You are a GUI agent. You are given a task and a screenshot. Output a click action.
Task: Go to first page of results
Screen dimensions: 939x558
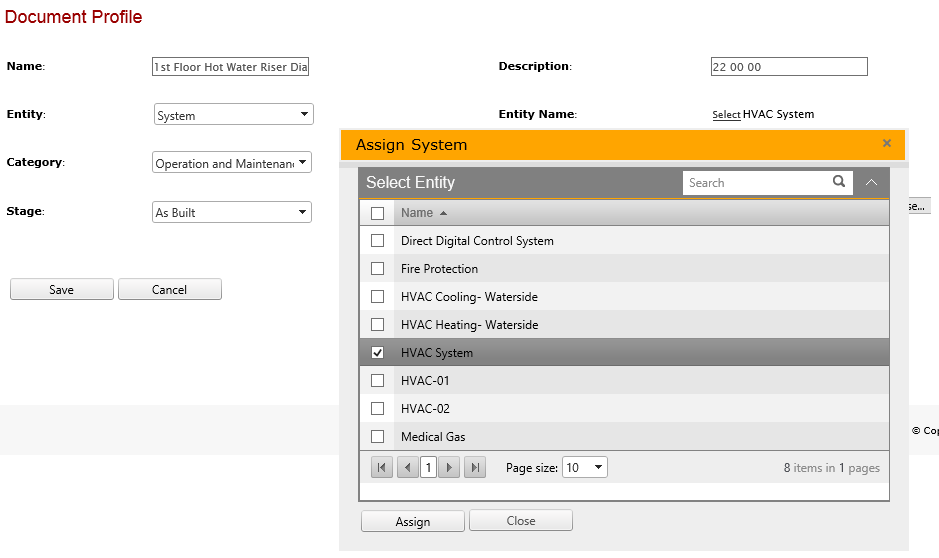pos(382,467)
